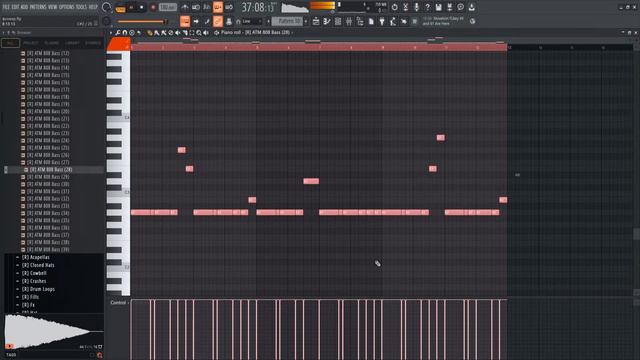Select the piano roll Delete tool
The width and height of the screenshot is (640, 360).
pos(171,33)
